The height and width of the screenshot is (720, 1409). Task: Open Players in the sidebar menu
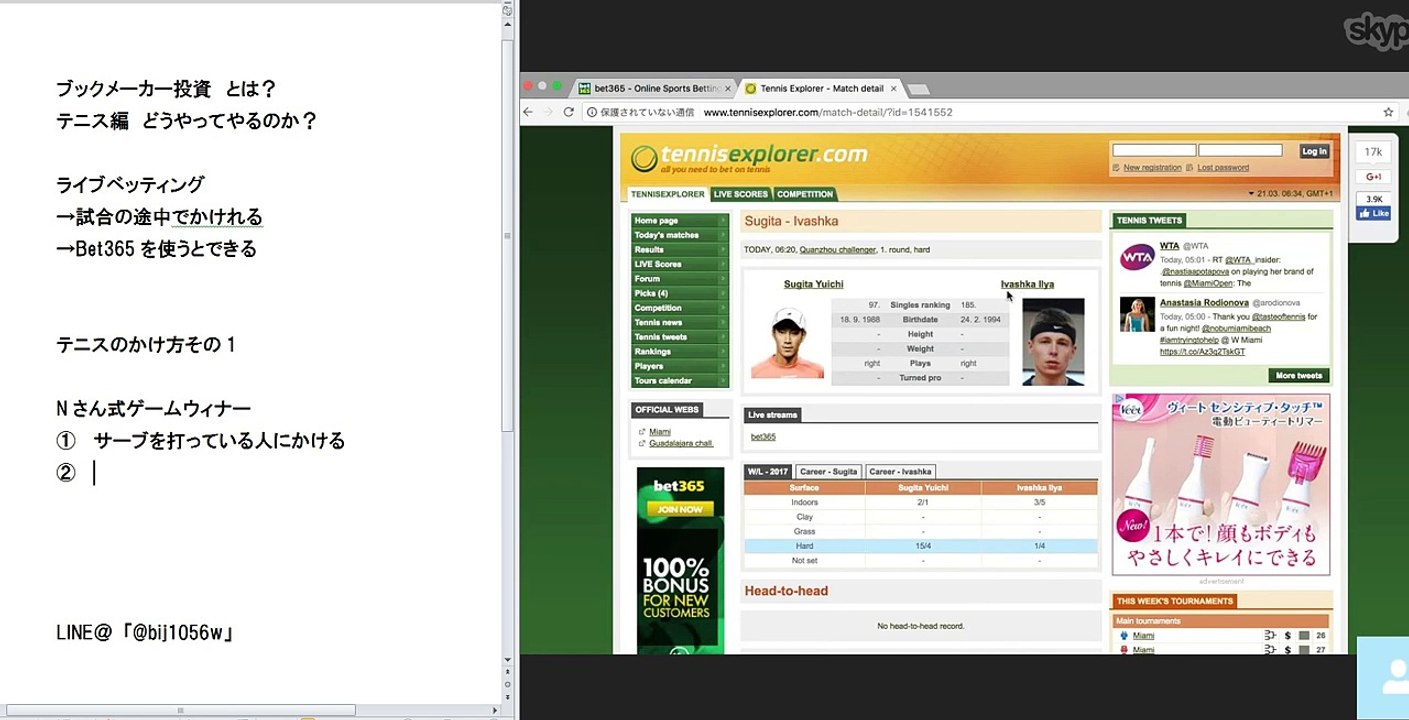679,366
